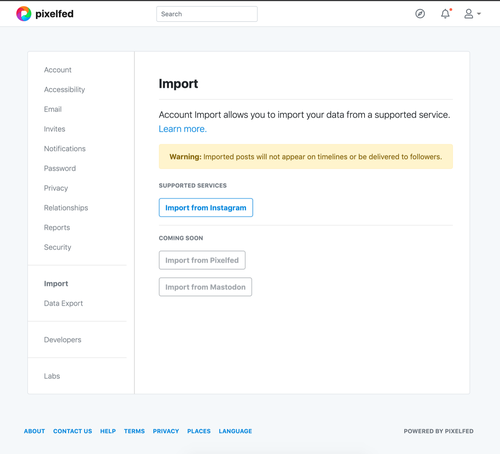
Task: Click Powered by Pixelfed footer text
Action: pos(438,431)
